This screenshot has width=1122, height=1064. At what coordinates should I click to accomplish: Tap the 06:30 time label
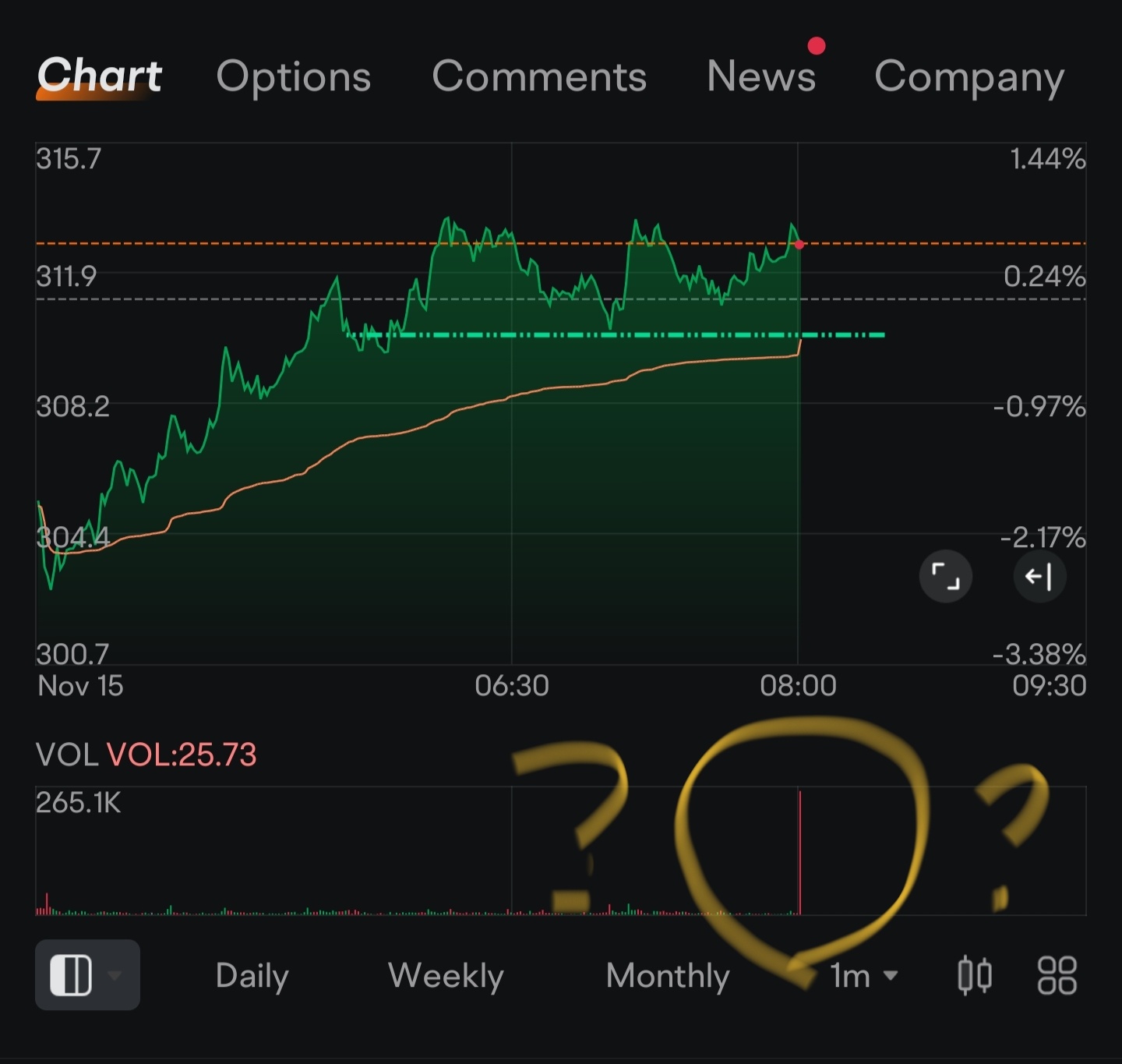512,686
